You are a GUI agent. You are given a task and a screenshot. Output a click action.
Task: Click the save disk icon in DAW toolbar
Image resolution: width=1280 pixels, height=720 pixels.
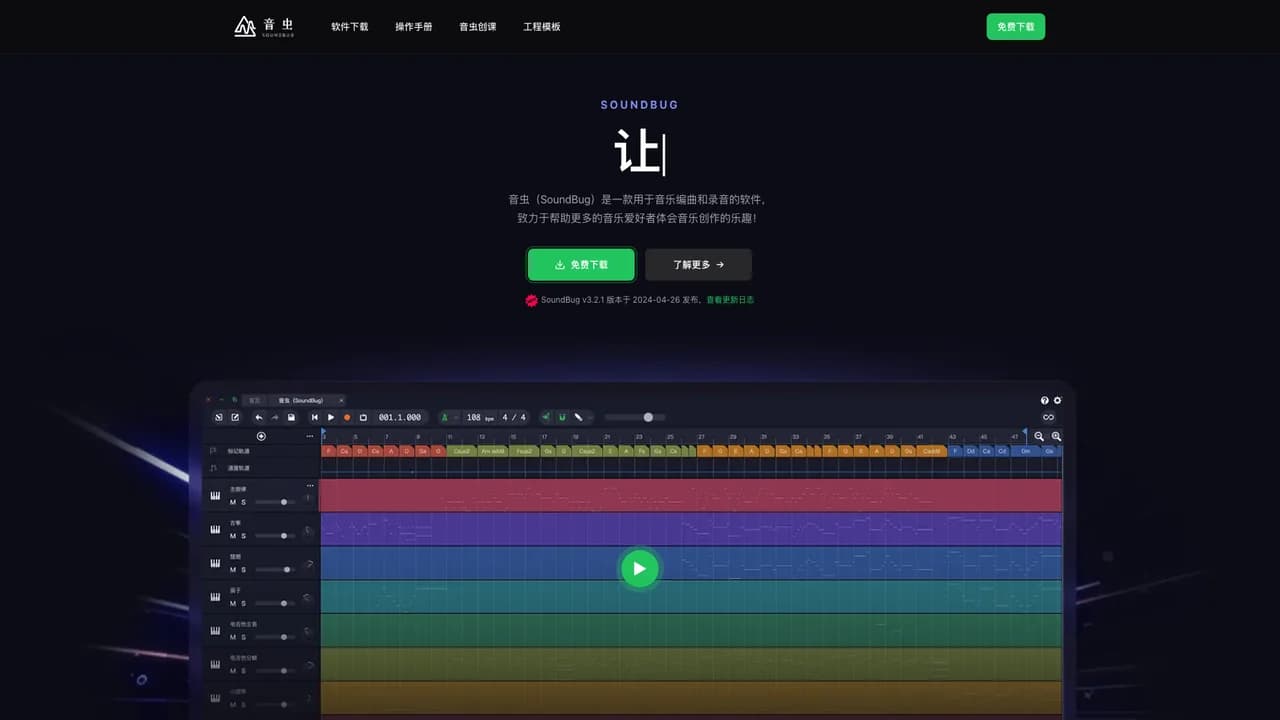(x=291, y=417)
